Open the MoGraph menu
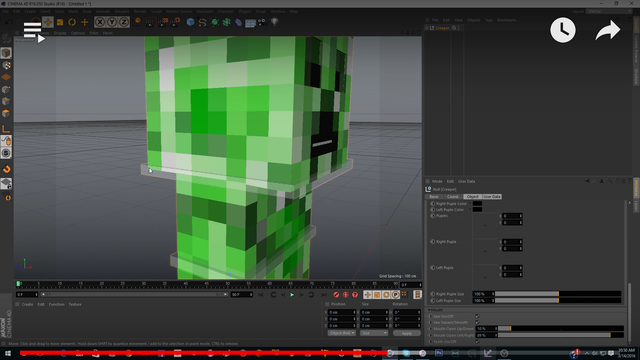 (204, 11)
